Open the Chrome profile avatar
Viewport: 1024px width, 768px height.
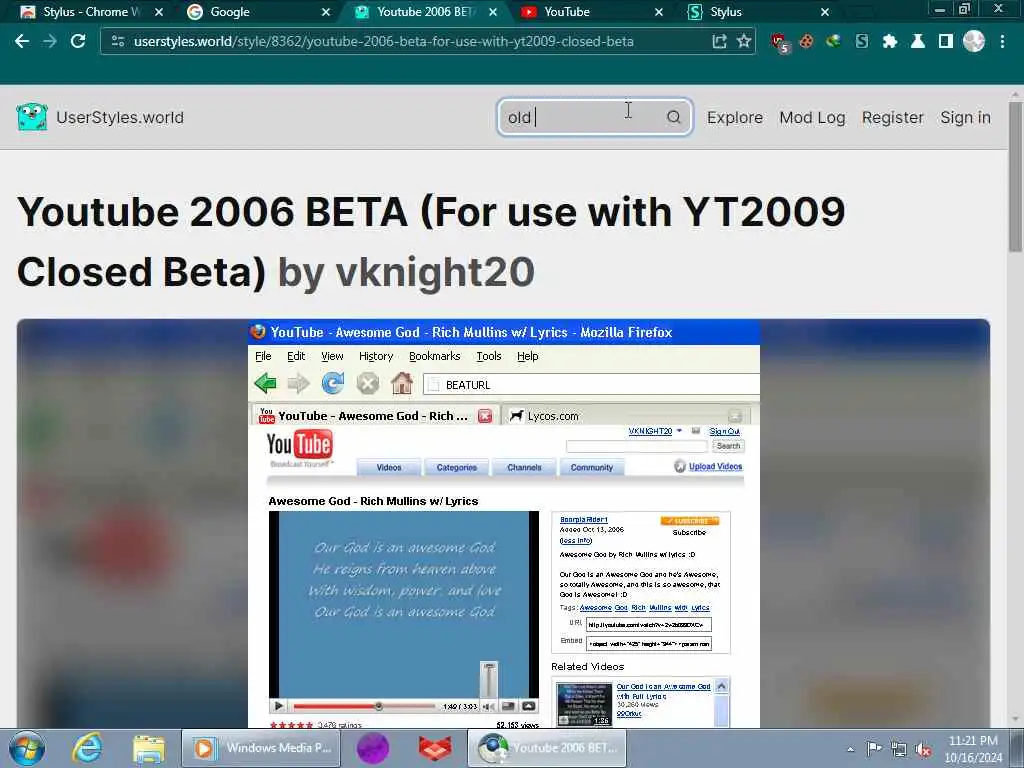click(x=974, y=41)
